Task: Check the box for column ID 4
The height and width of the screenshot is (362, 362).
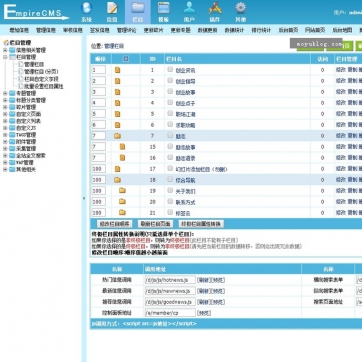Action: (x=170, y=102)
